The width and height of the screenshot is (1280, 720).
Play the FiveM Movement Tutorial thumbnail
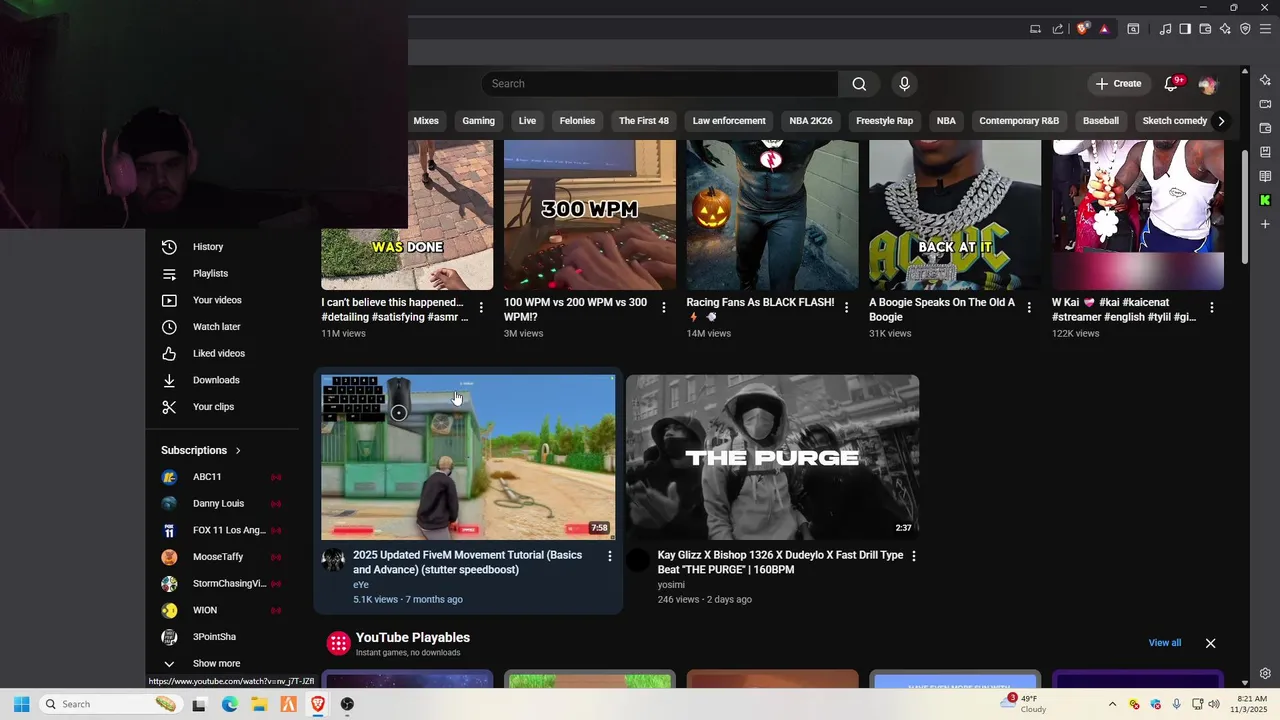pyautogui.click(x=468, y=457)
